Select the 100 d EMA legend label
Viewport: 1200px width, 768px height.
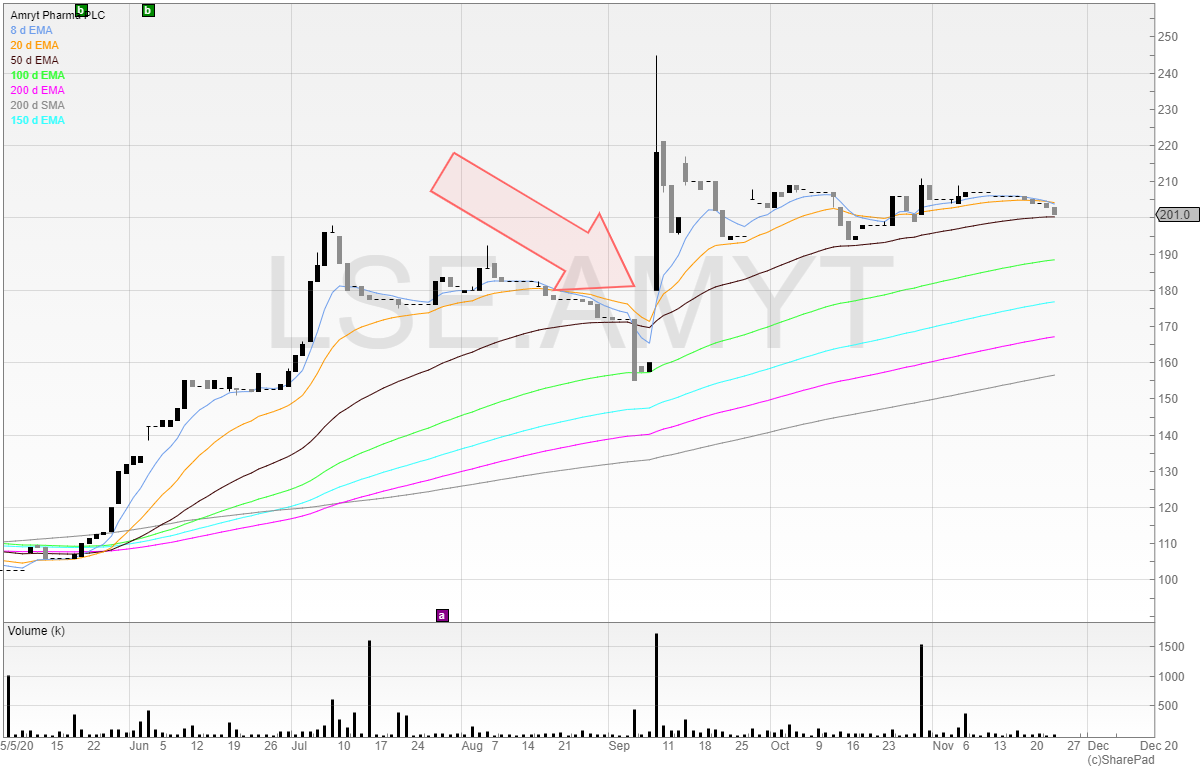coord(37,75)
